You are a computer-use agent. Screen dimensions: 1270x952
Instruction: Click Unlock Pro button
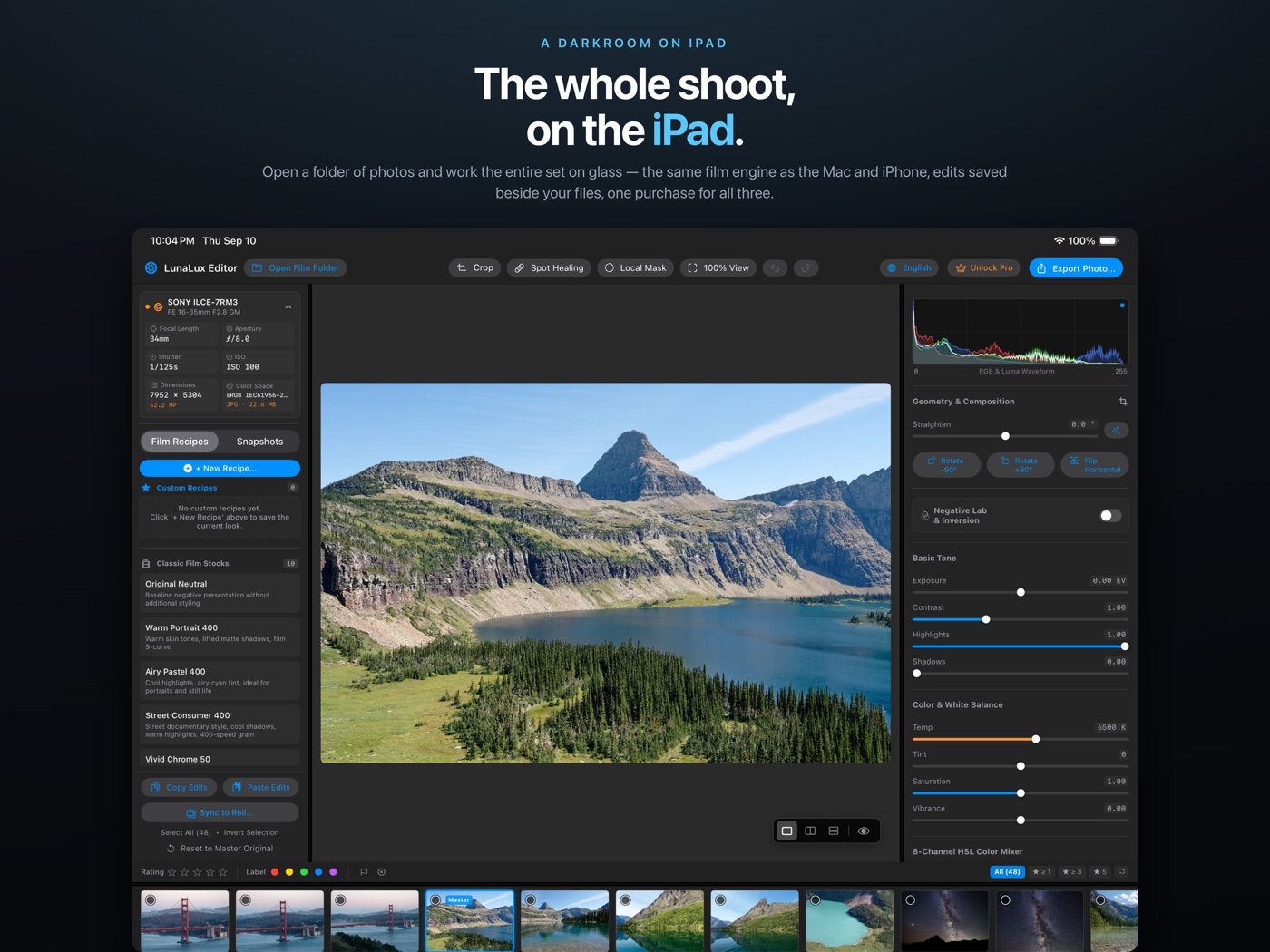[984, 268]
